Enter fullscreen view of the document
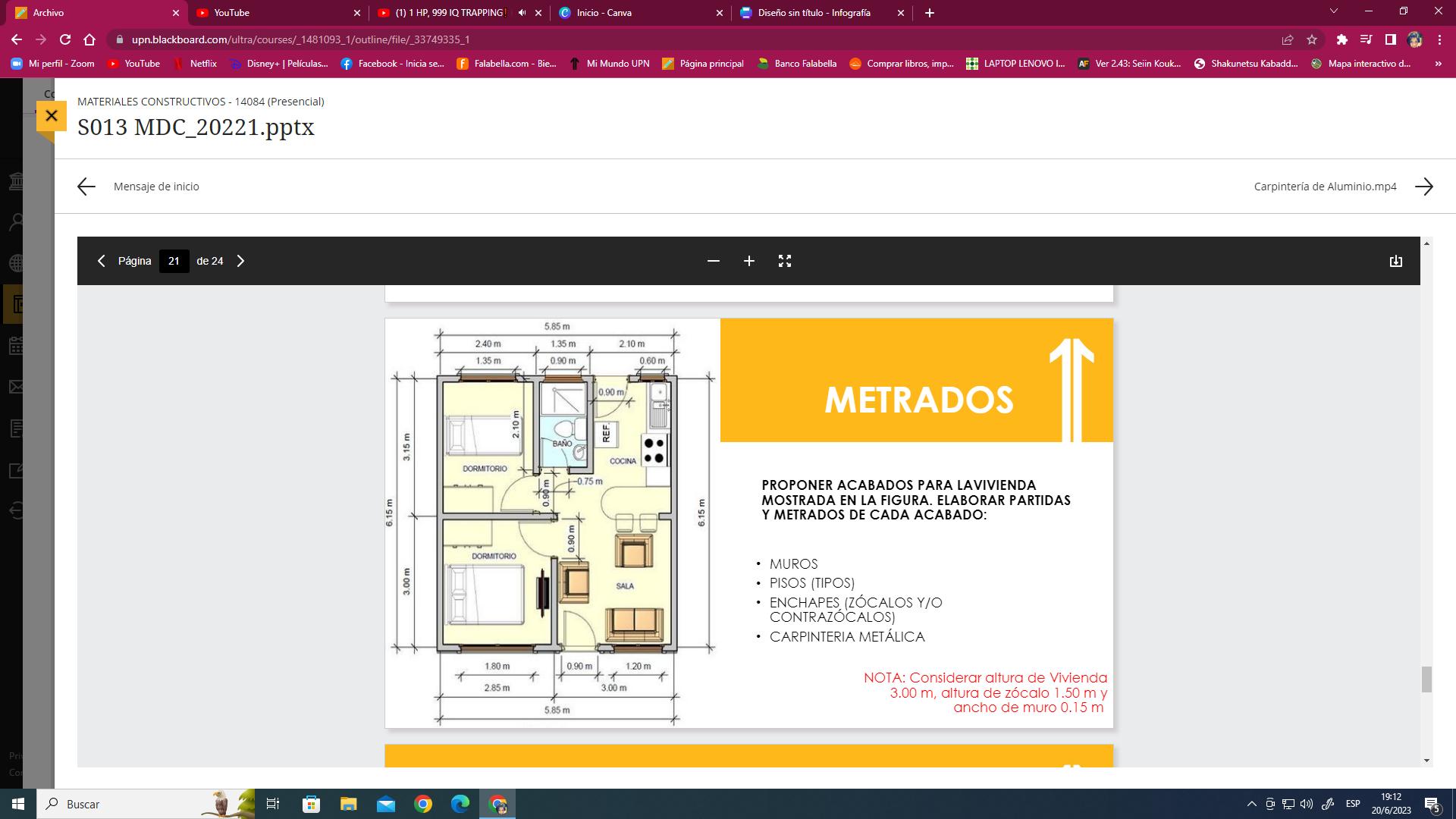1456x819 pixels. pos(785,261)
